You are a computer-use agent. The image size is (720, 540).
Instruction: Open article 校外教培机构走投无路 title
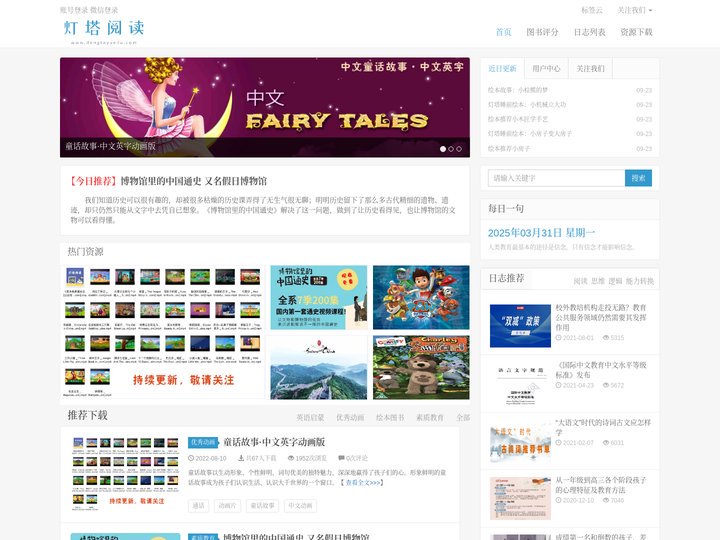601,317
